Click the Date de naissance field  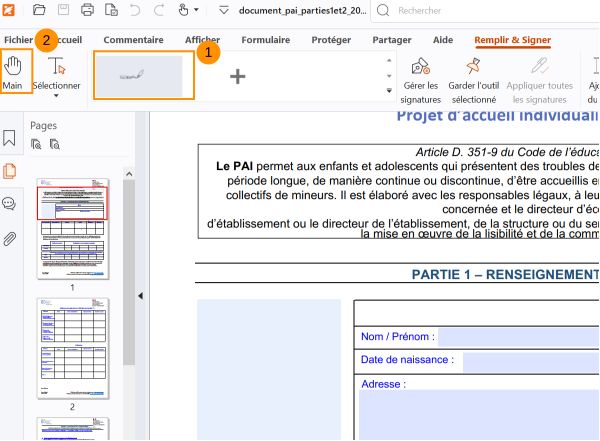point(531,362)
